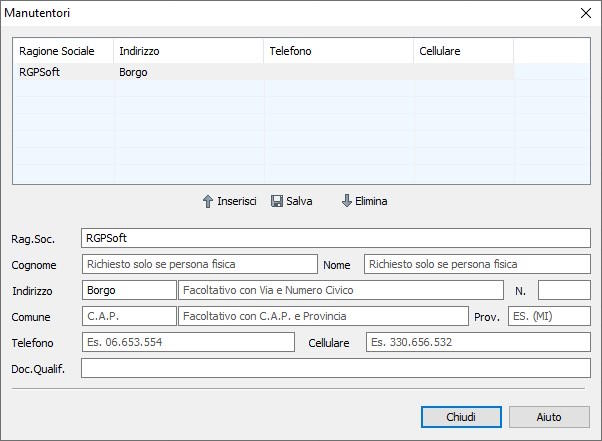
Task: Click the Cognome input field
Action: click(x=198, y=265)
